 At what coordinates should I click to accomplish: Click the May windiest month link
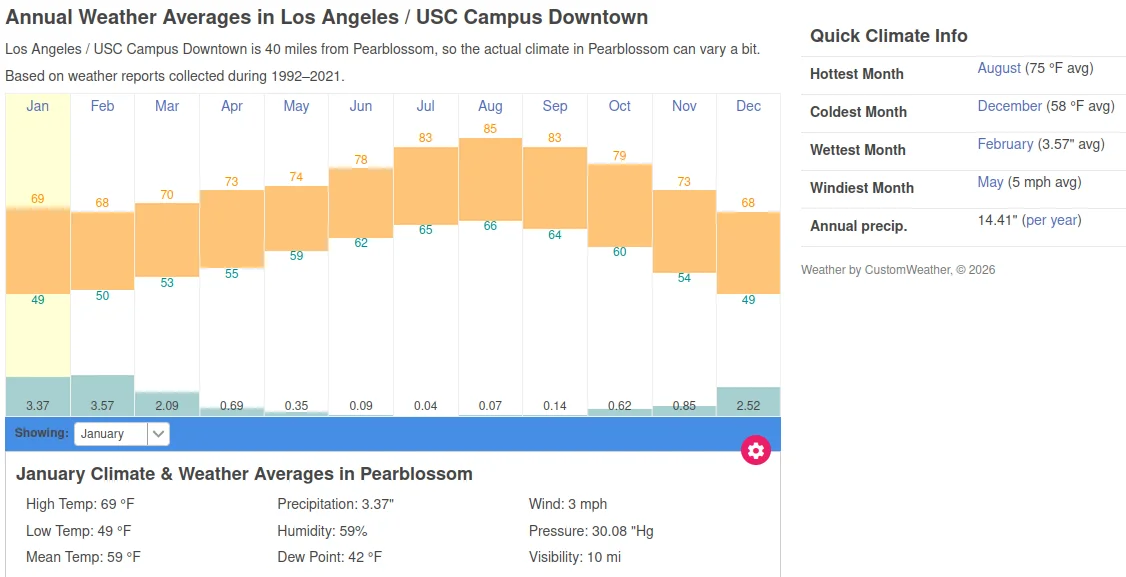coord(990,182)
